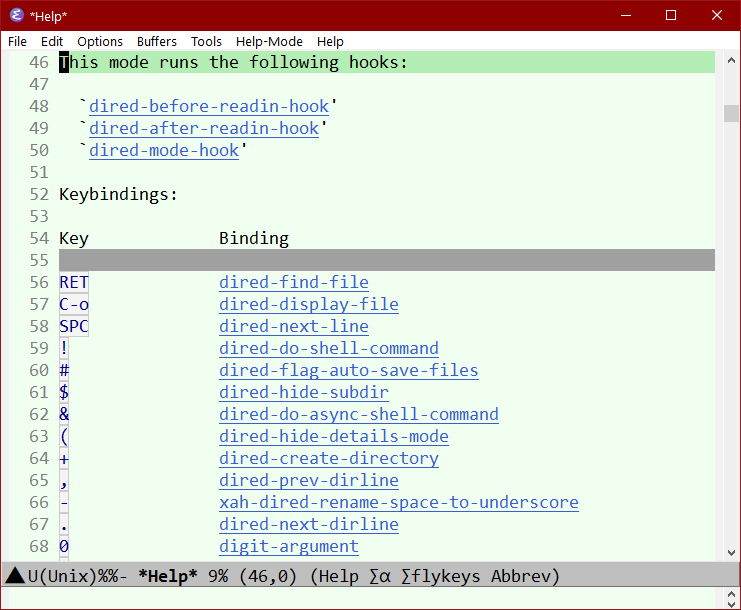741x610 pixels.
Task: Click the ! key on line 59
Action: tap(64, 348)
